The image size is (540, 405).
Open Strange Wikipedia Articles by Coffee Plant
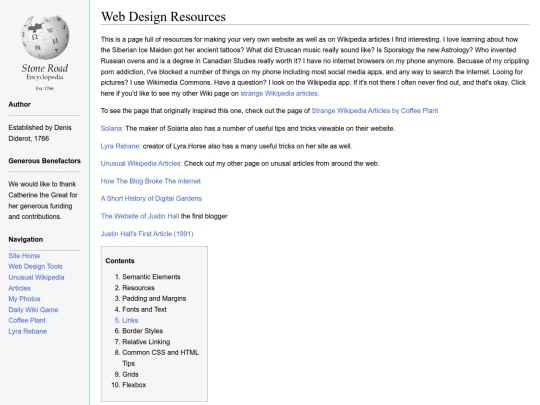pos(375,111)
